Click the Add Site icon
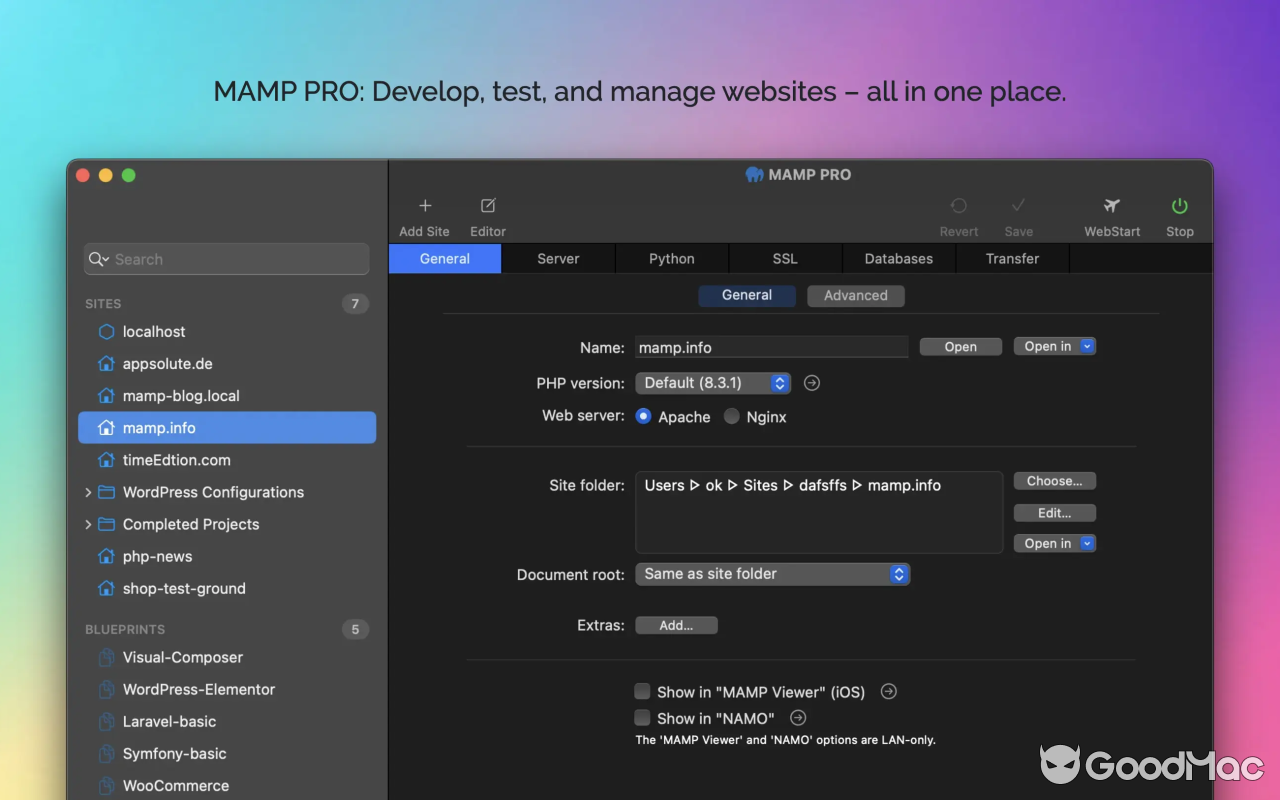 (x=424, y=206)
